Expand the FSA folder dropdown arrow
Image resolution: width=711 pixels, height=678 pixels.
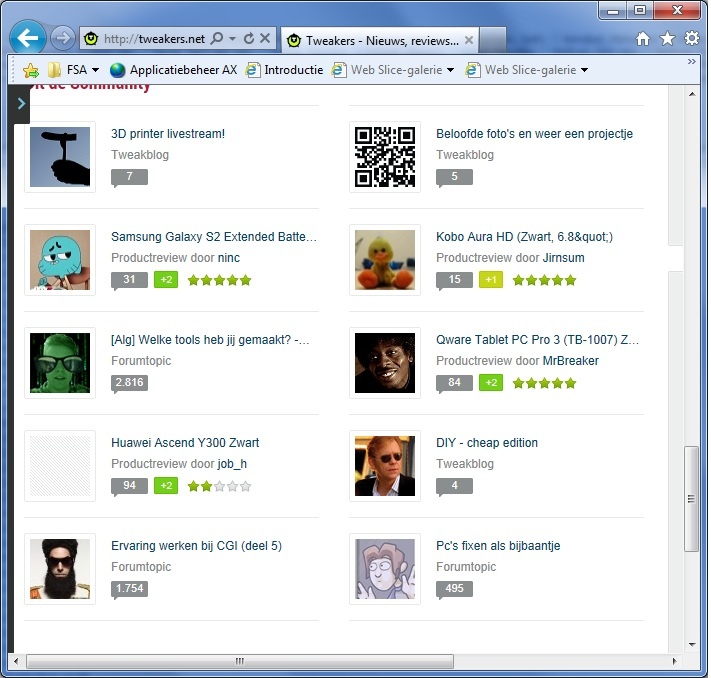pyautogui.click(x=95, y=70)
